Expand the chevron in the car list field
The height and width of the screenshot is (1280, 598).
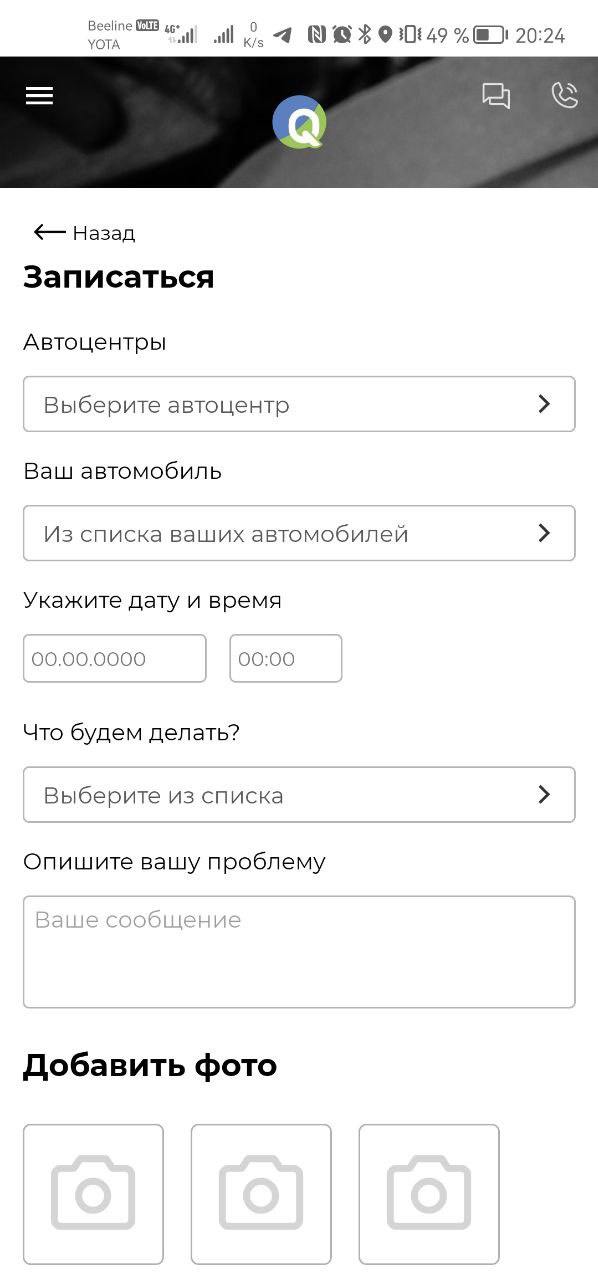coord(544,533)
